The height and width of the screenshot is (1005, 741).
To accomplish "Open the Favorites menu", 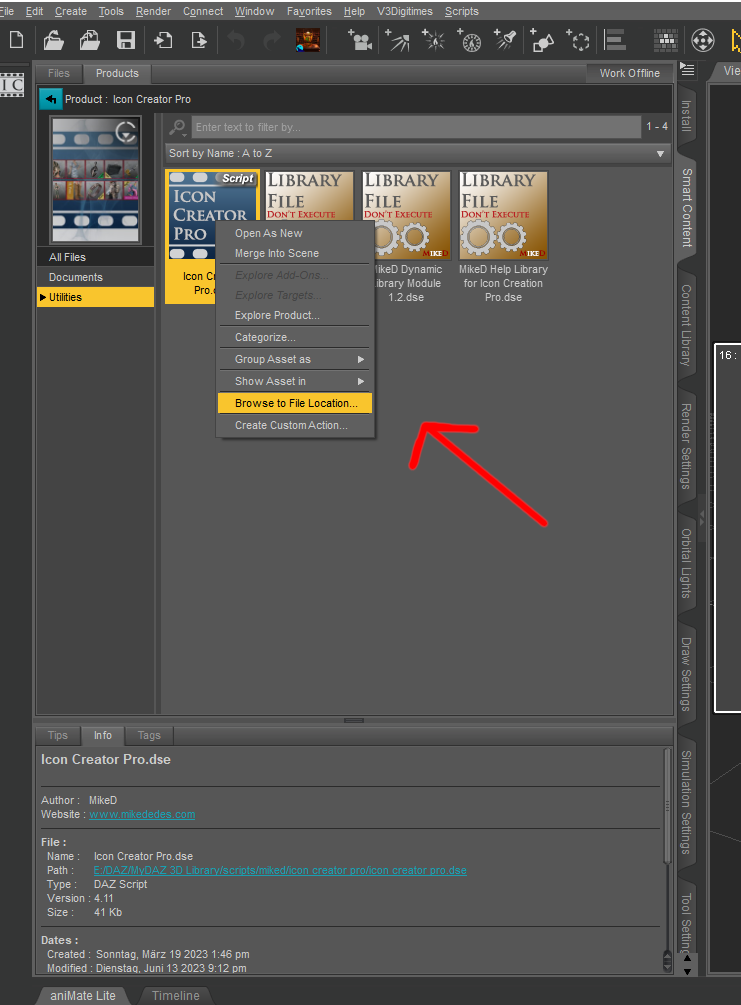I will point(309,12).
